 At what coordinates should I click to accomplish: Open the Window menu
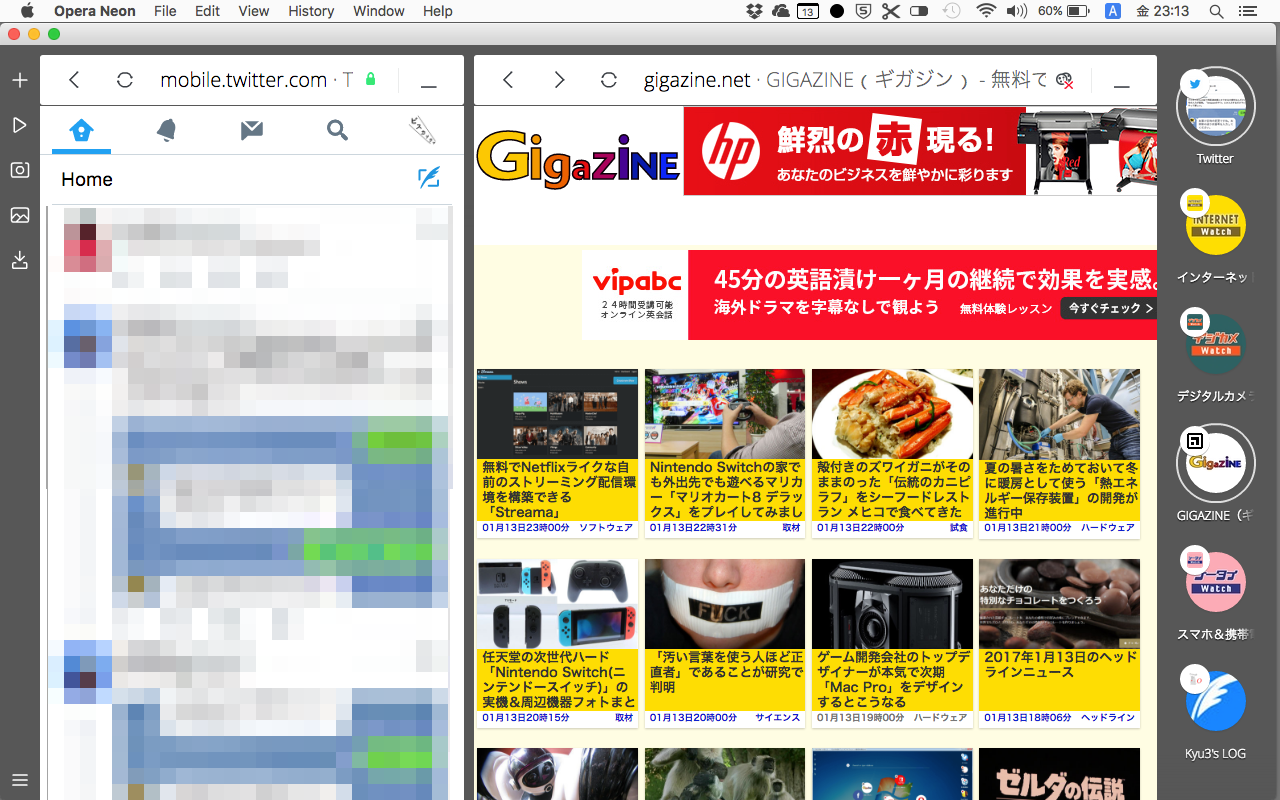pos(379,11)
